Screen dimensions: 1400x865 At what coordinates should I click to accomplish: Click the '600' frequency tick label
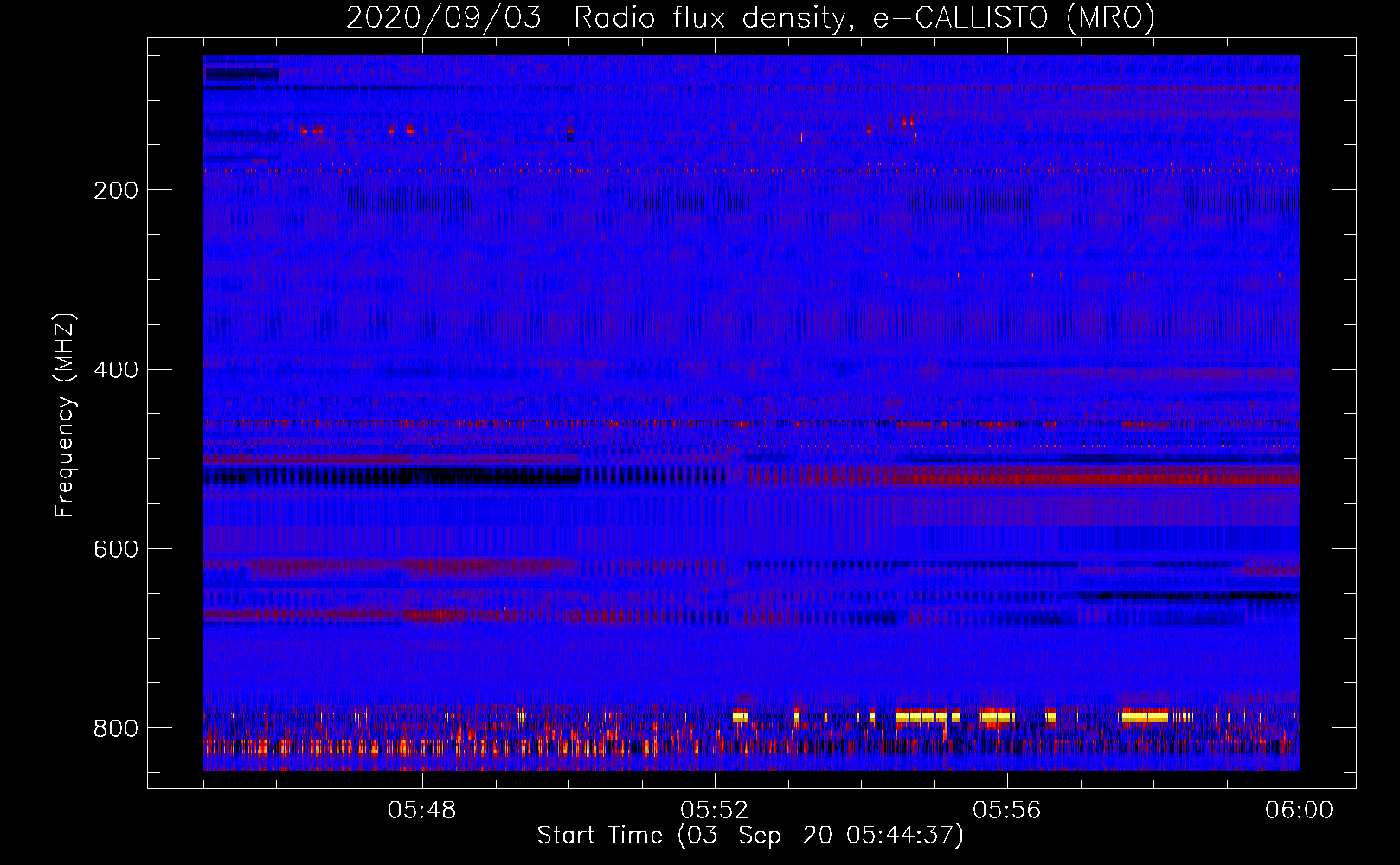[x=116, y=550]
